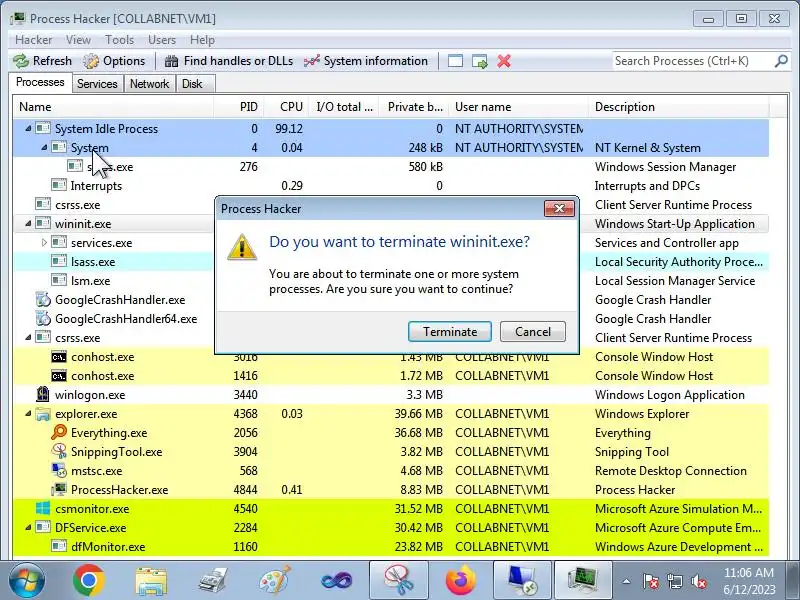Click the muted volume tray icon

point(699,581)
